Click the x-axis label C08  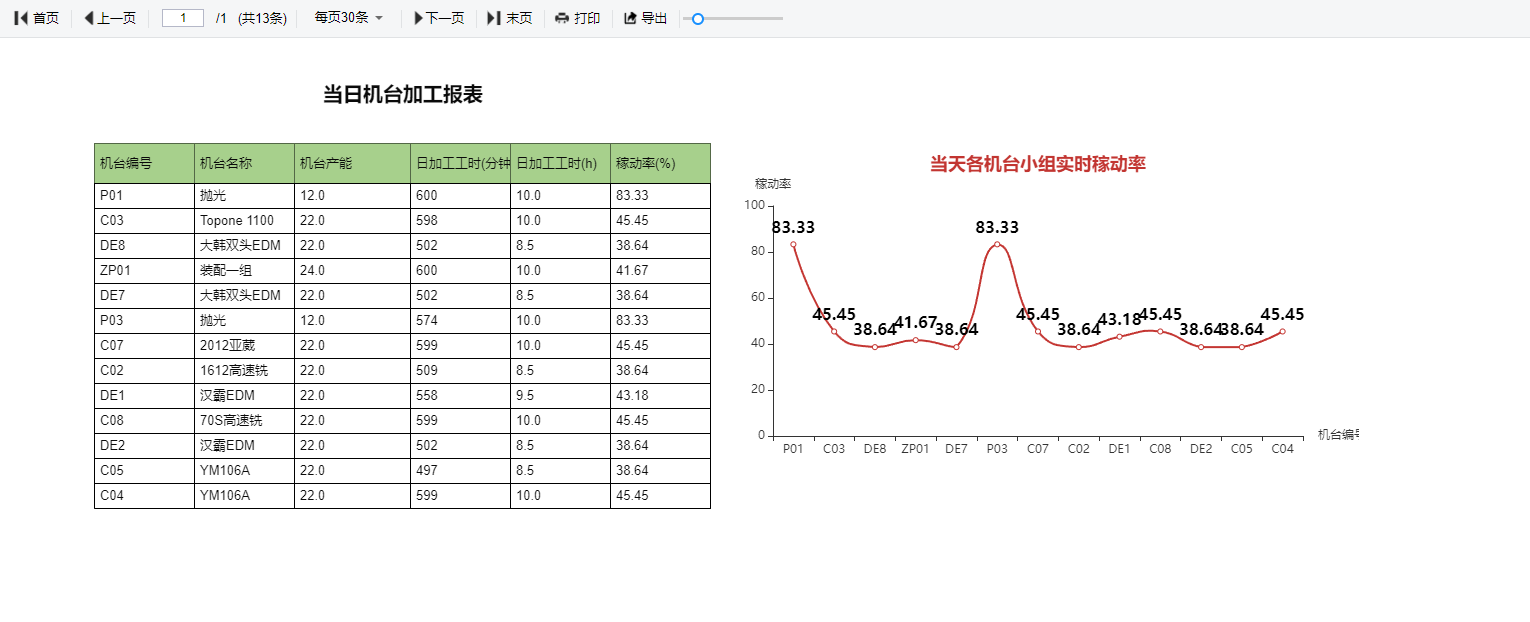coord(1160,449)
